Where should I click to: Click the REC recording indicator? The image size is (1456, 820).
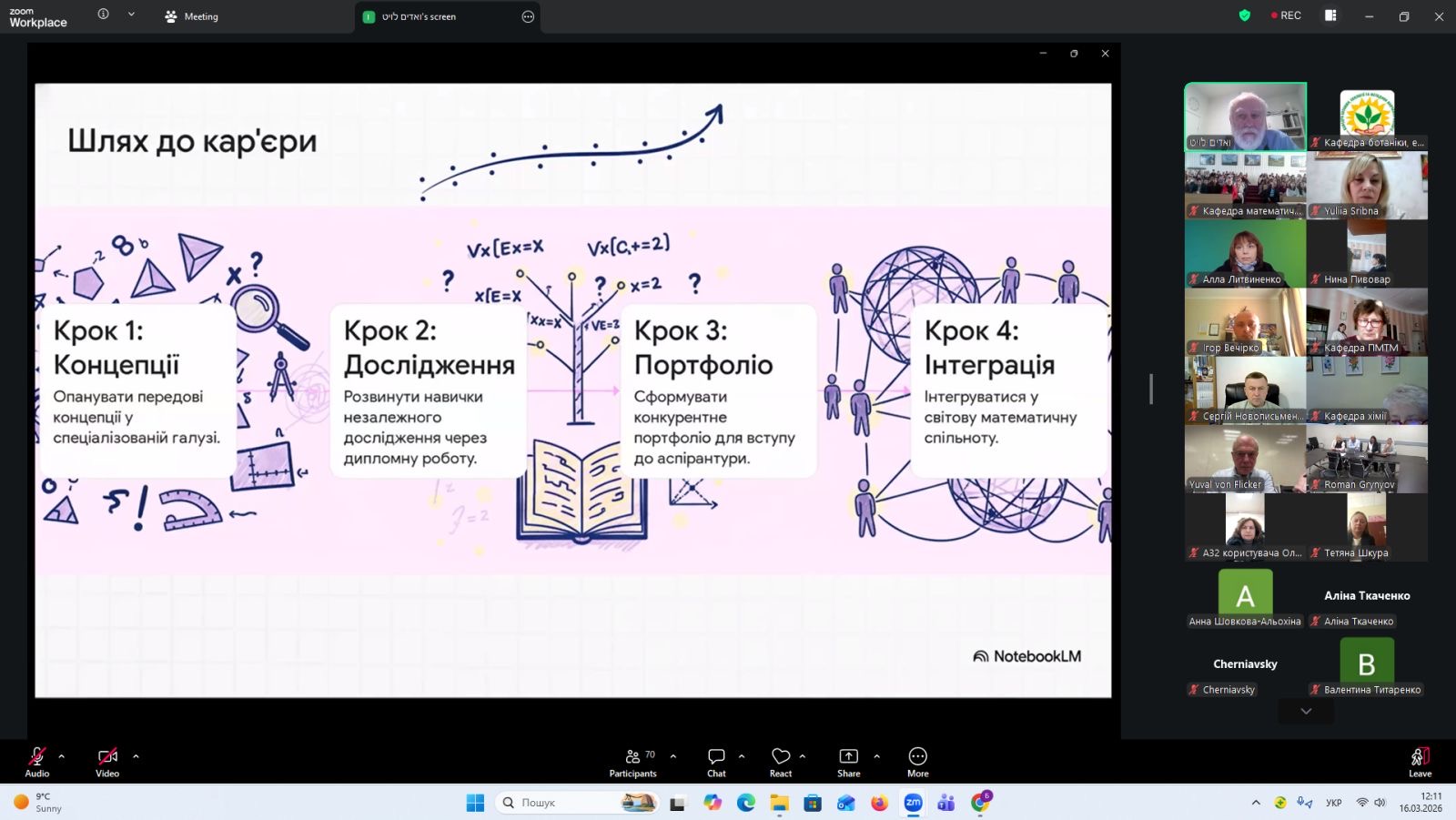point(1286,15)
